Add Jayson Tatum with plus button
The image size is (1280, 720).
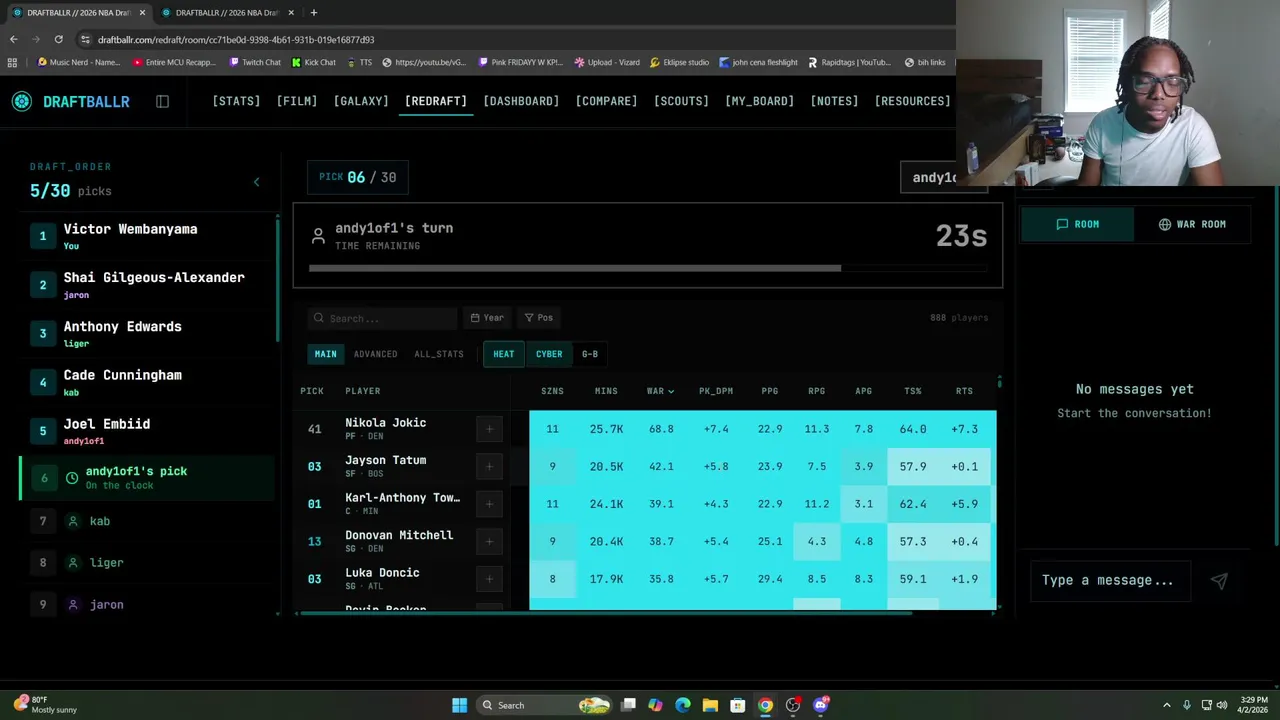489,466
